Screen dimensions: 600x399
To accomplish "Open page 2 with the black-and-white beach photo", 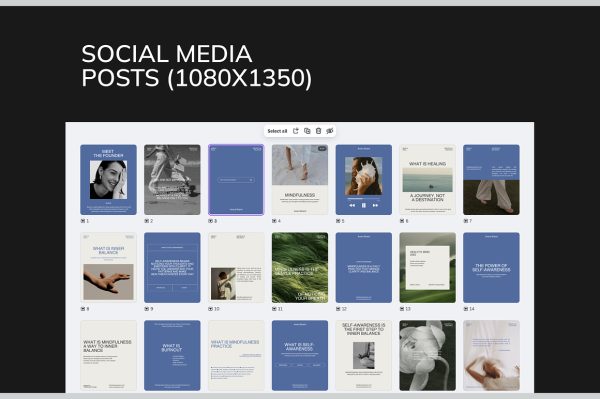I will coord(172,179).
